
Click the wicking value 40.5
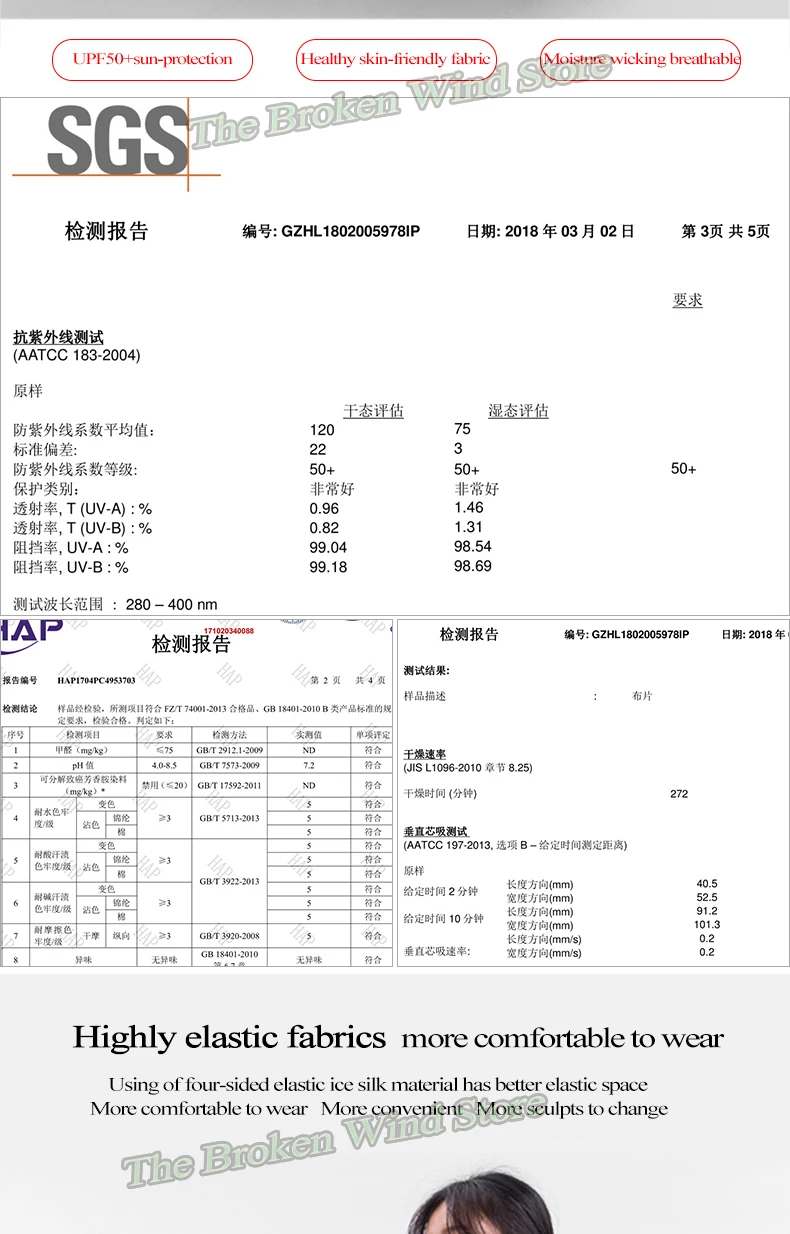tap(707, 884)
